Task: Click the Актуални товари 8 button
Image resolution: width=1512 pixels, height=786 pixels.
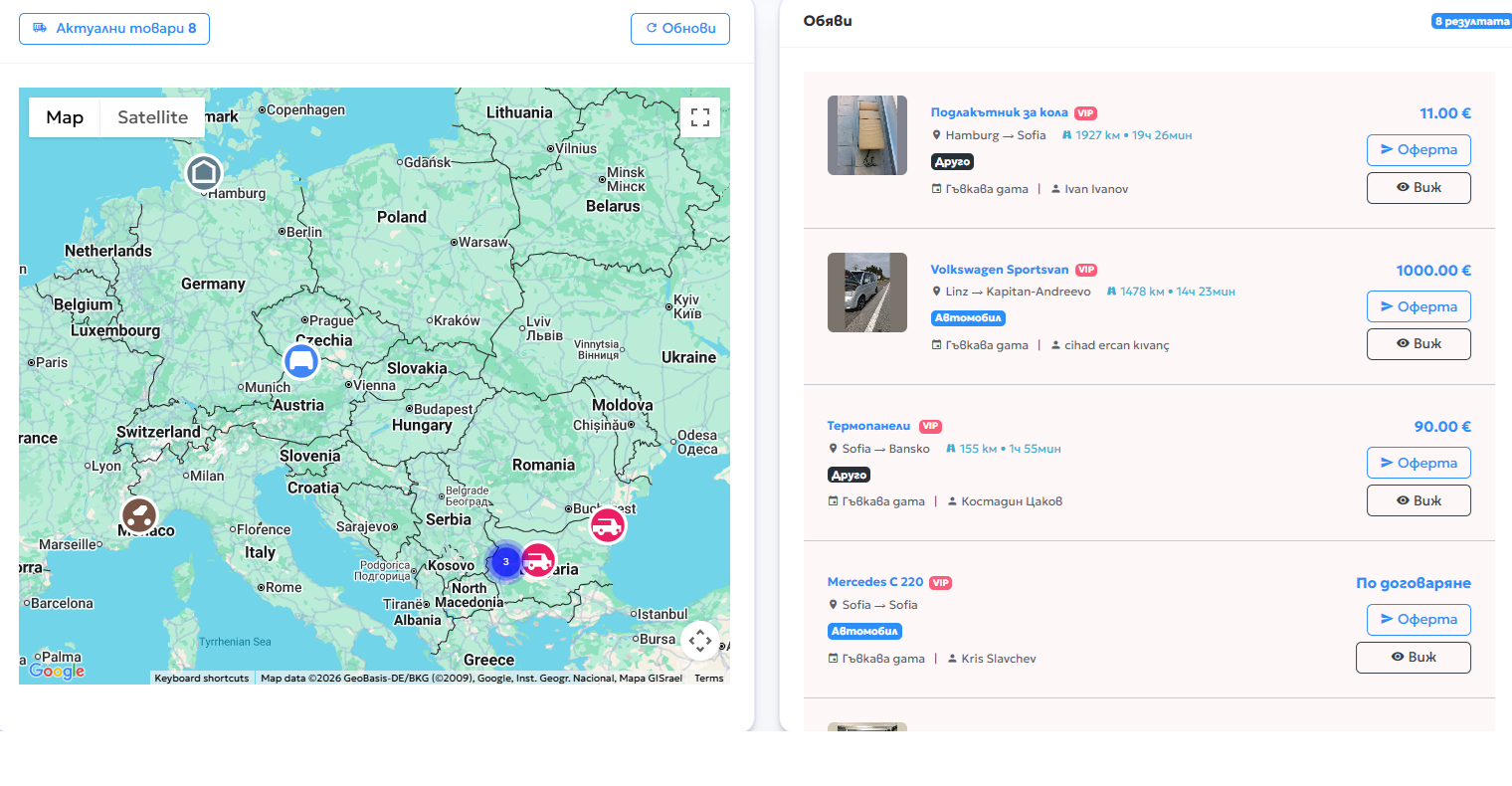Action: pos(114,29)
